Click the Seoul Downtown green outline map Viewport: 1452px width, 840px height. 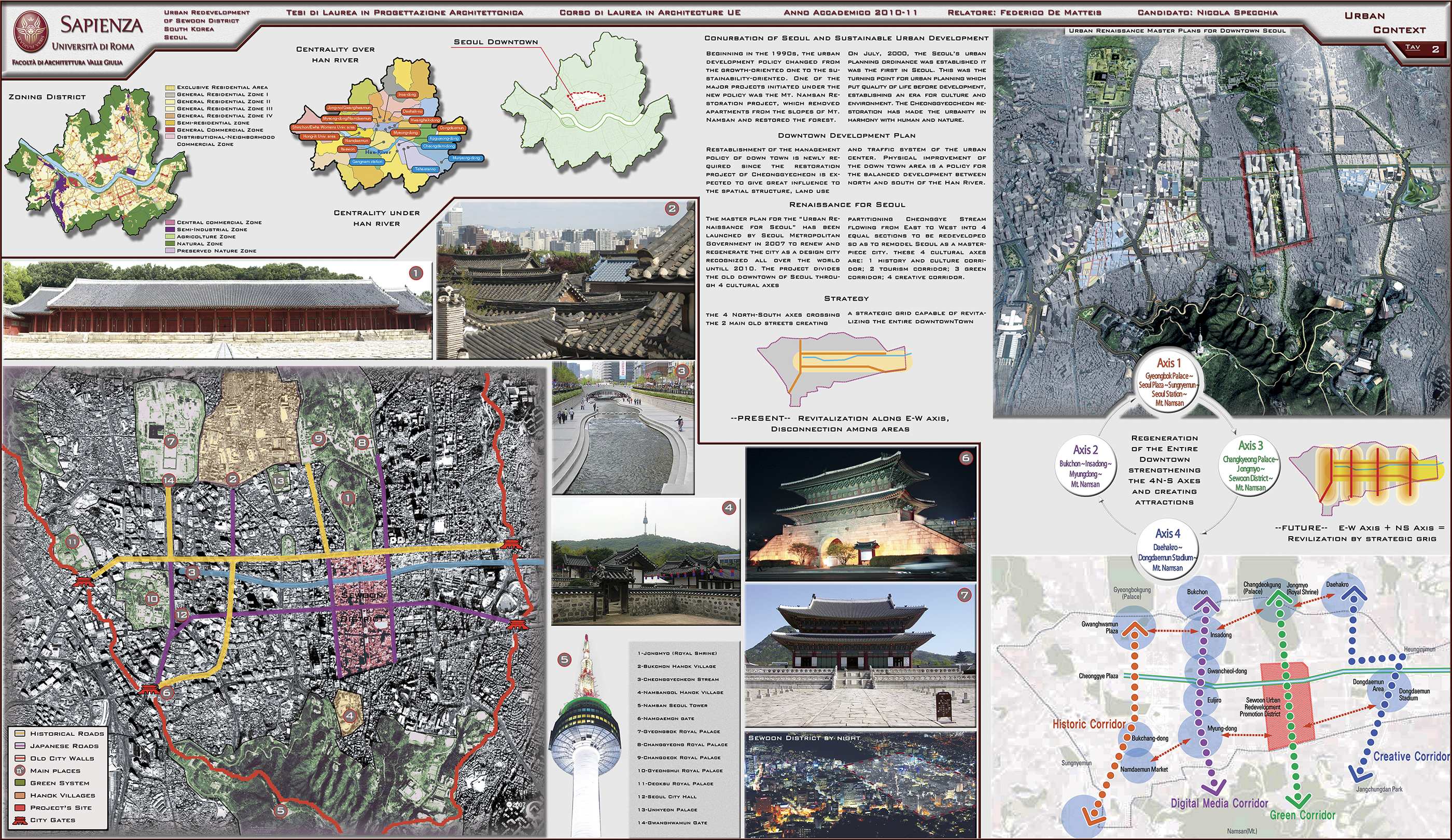pos(587,104)
